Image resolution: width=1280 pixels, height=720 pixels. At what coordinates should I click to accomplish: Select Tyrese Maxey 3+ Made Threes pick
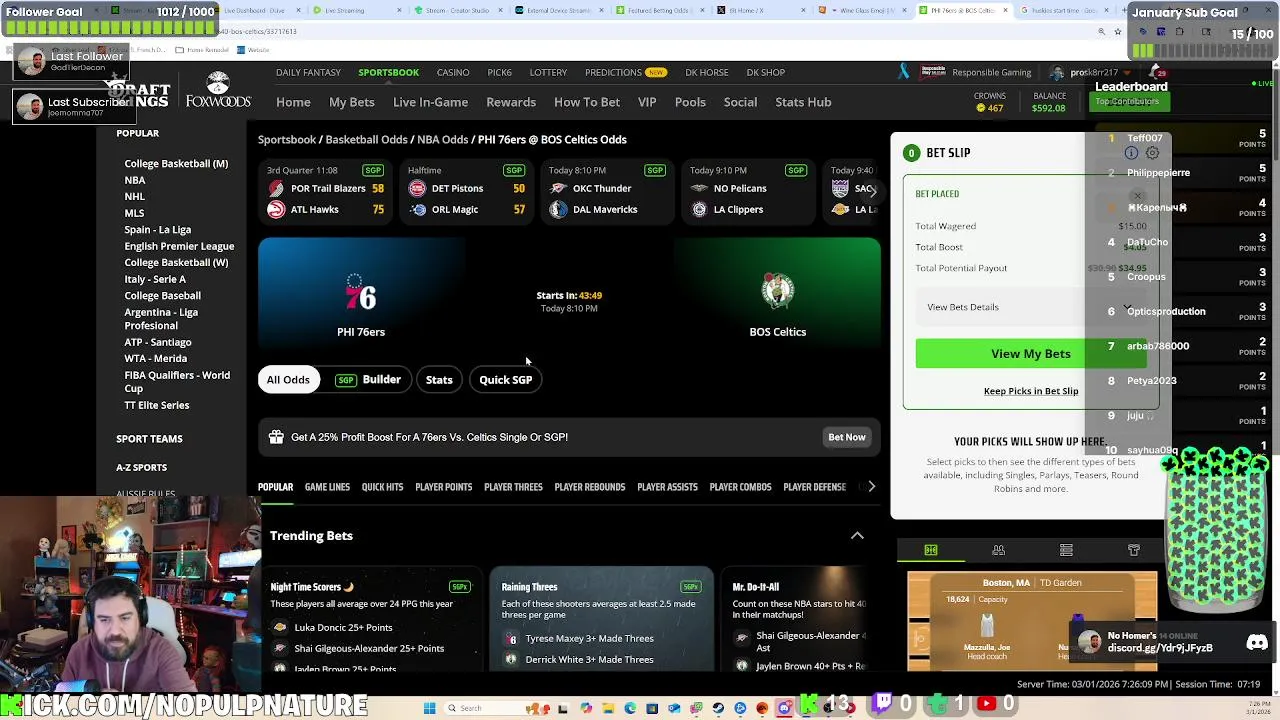click(x=589, y=639)
